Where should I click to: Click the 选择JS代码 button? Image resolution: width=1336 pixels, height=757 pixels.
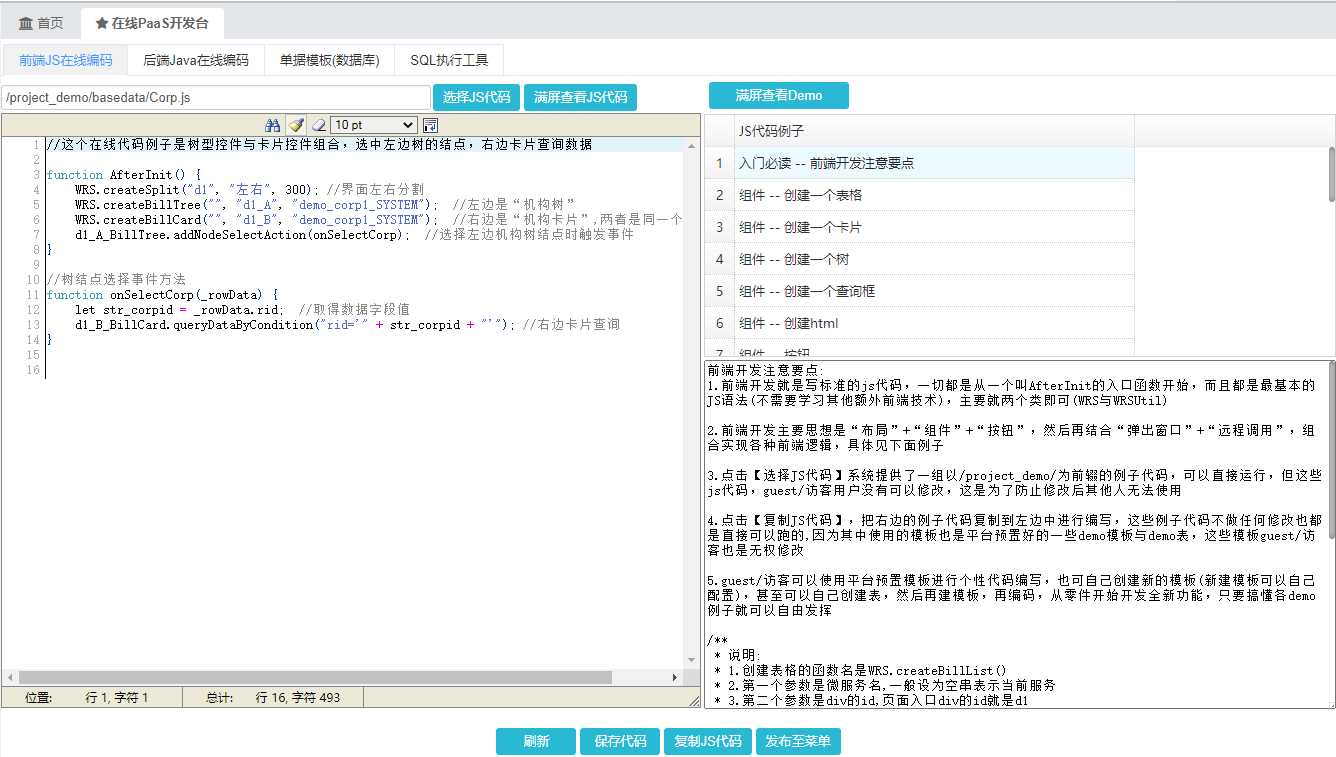point(477,97)
